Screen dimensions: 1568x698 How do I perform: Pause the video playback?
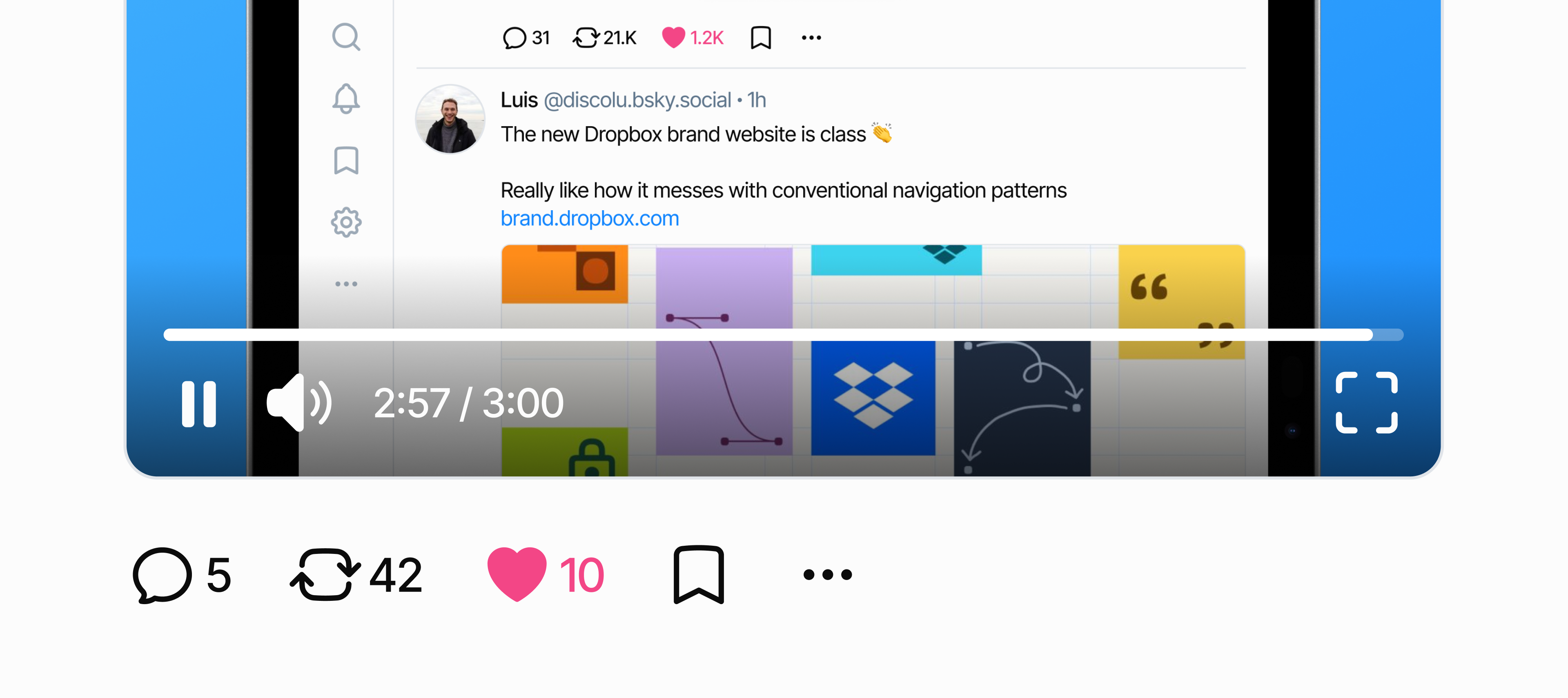click(x=199, y=403)
